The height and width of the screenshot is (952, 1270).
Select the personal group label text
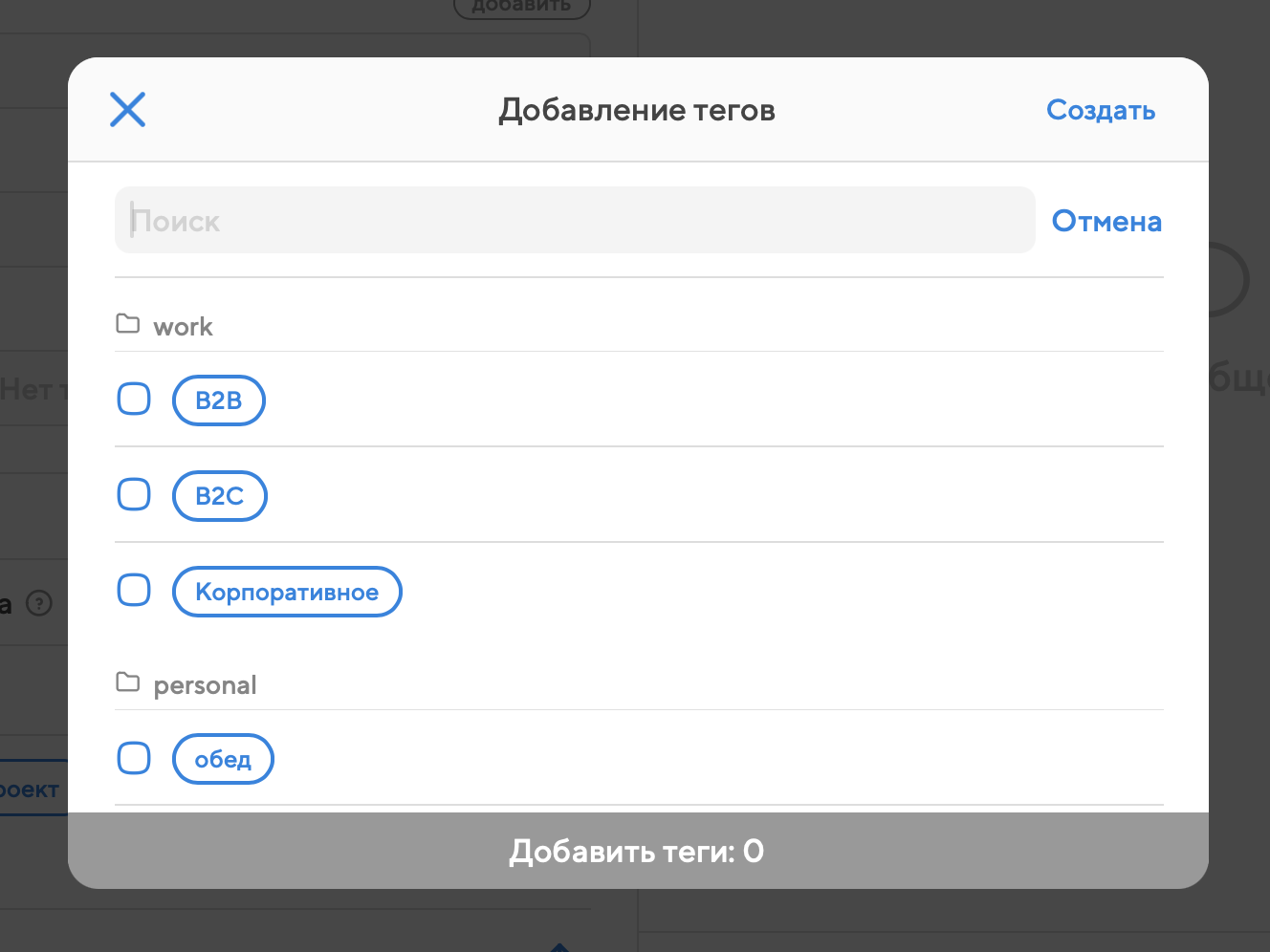(205, 685)
